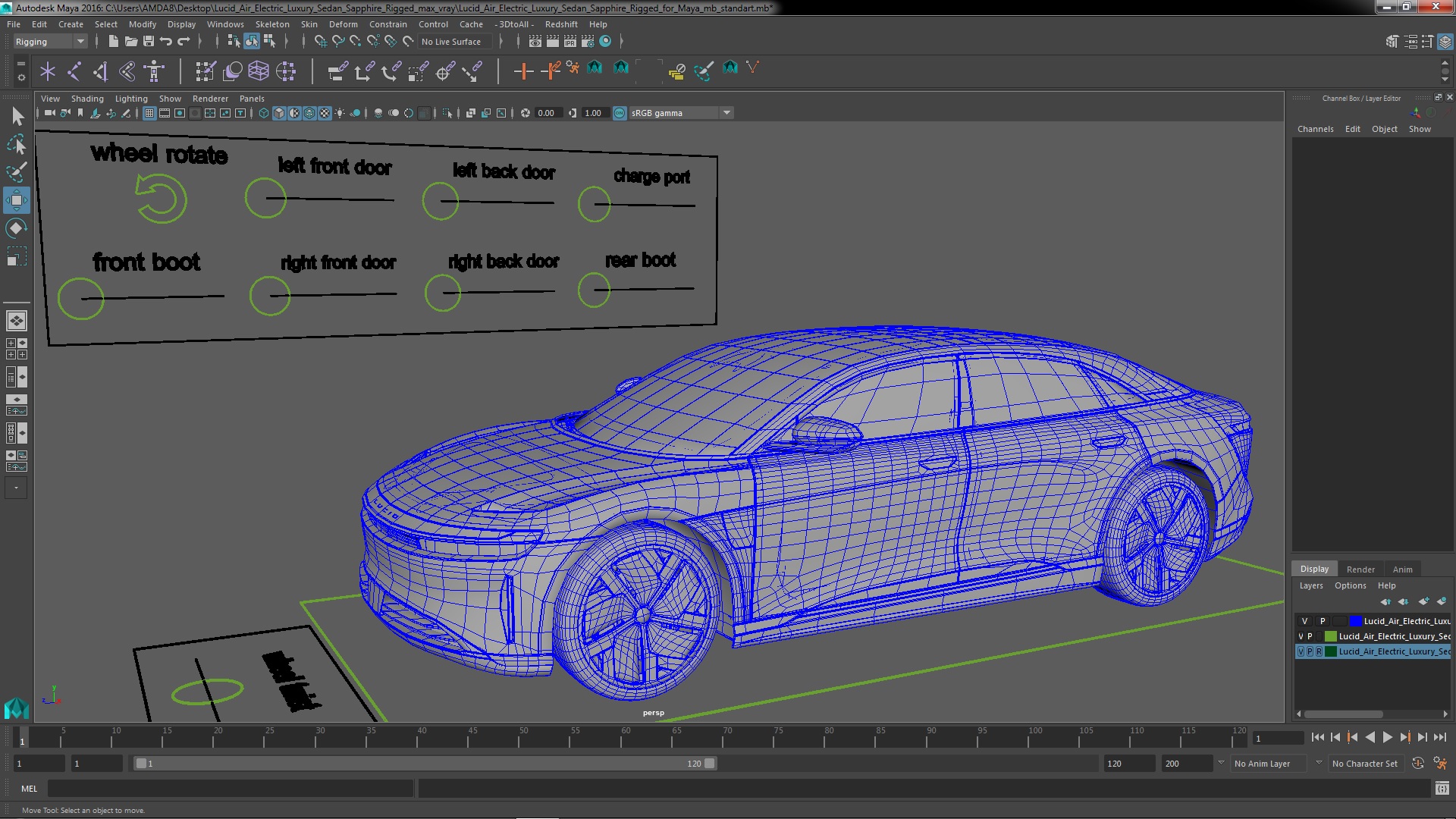Open the Deform menu

tap(343, 24)
